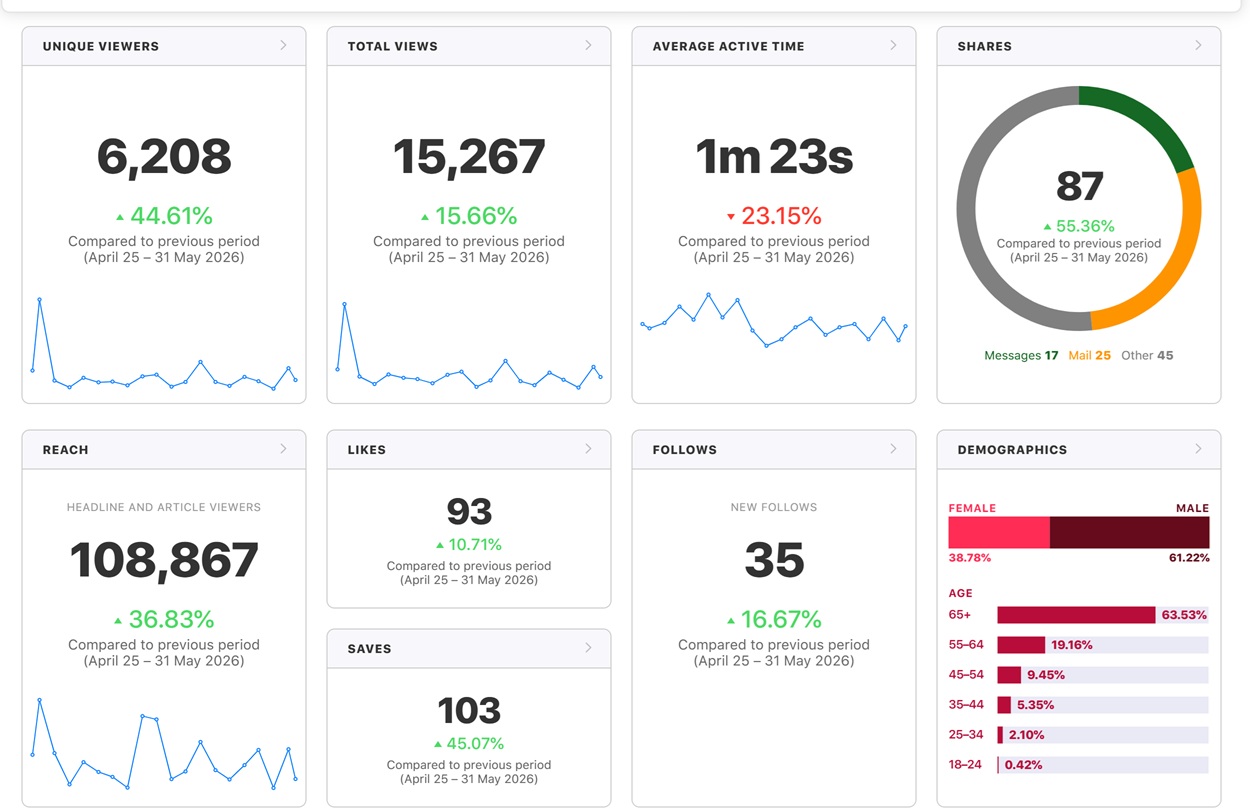Viewport: 1250px width, 810px height.
Task: Open the FOLLOWS card header
Action: pos(774,450)
